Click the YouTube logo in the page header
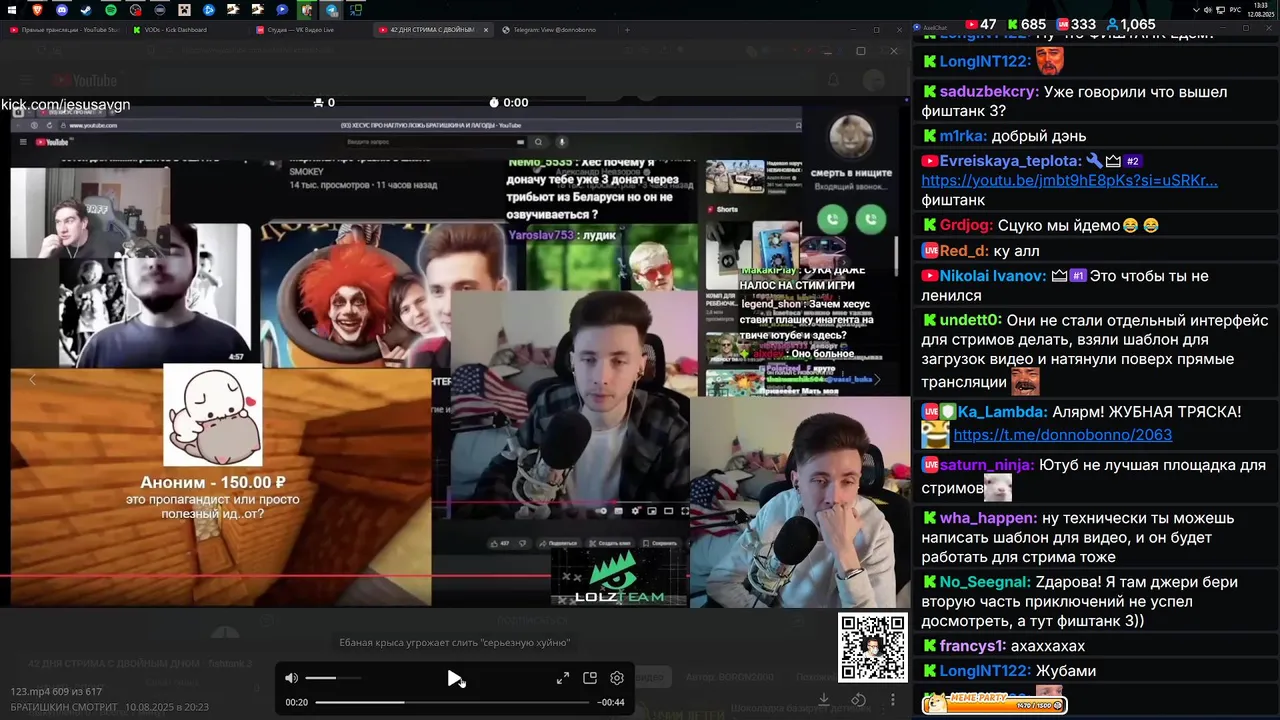Screen dimensions: 1280x720 (86, 80)
